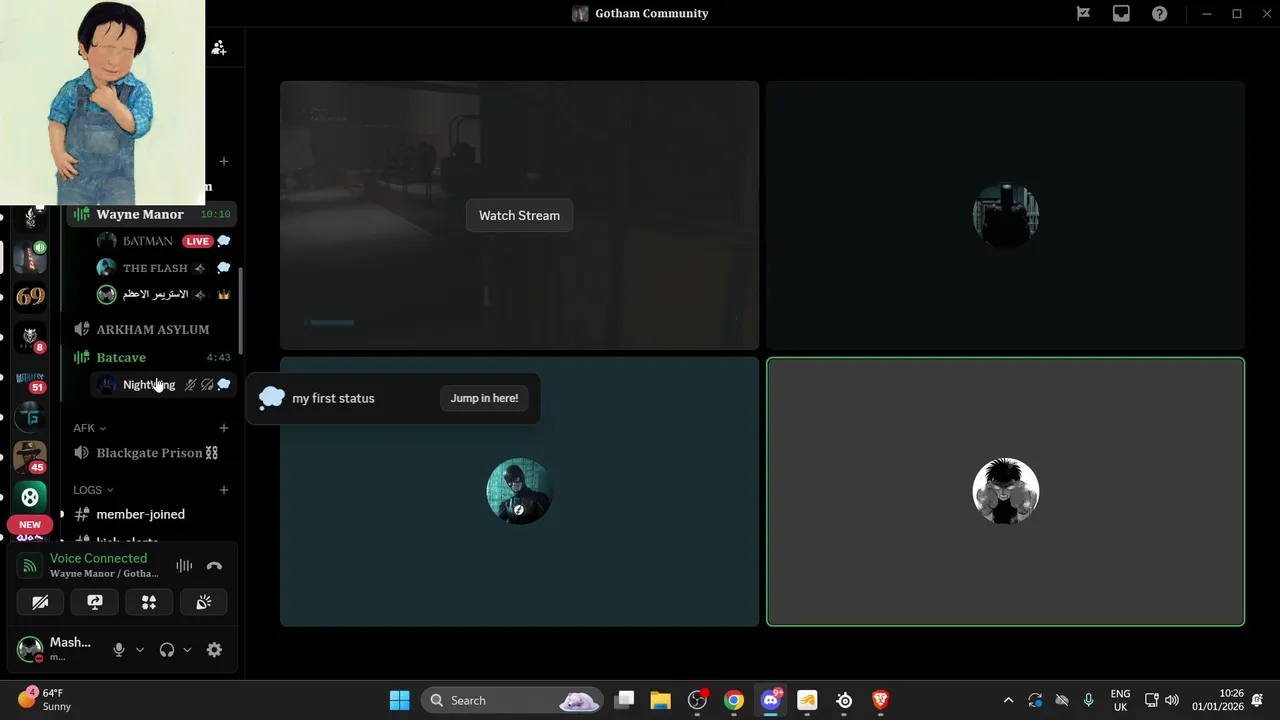
Task: Join the Blackgate Prison voice channel
Action: tap(150, 453)
